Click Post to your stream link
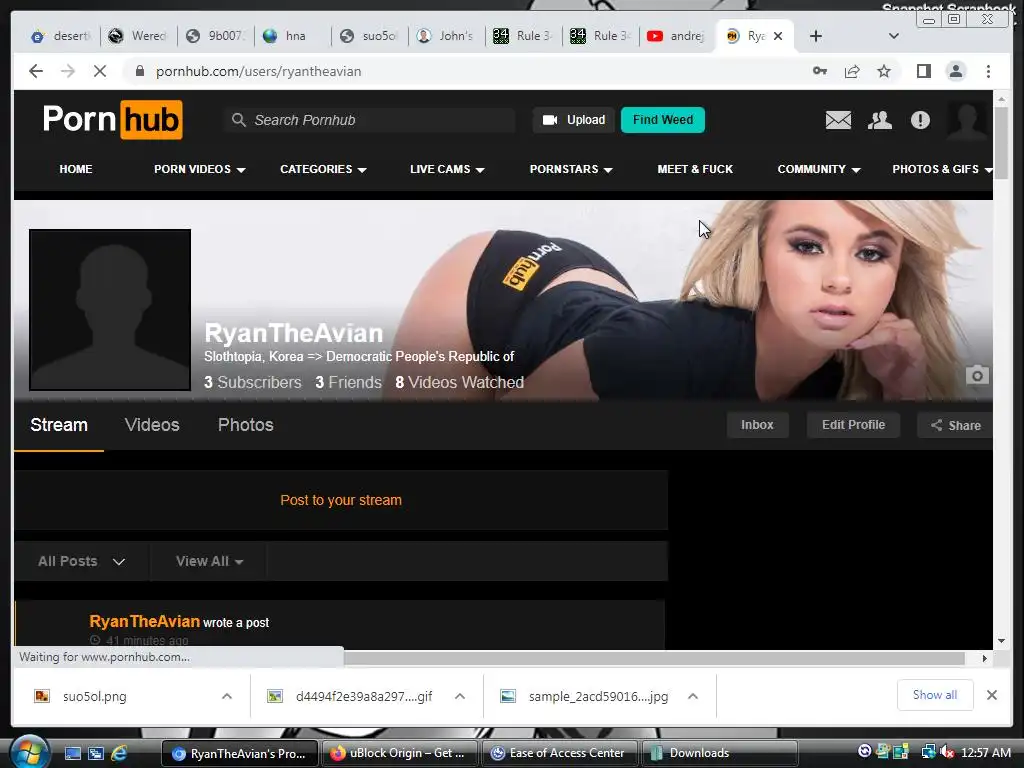 [x=341, y=500]
